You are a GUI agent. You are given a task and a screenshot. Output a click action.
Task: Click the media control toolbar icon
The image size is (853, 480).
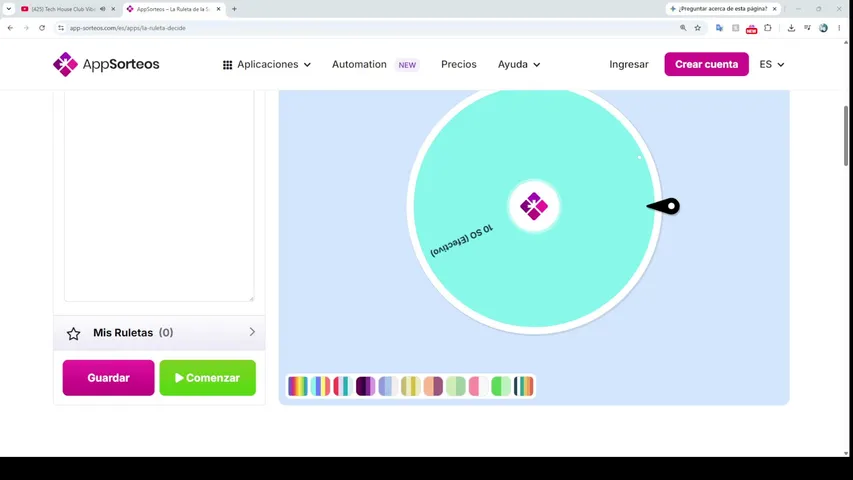807,28
